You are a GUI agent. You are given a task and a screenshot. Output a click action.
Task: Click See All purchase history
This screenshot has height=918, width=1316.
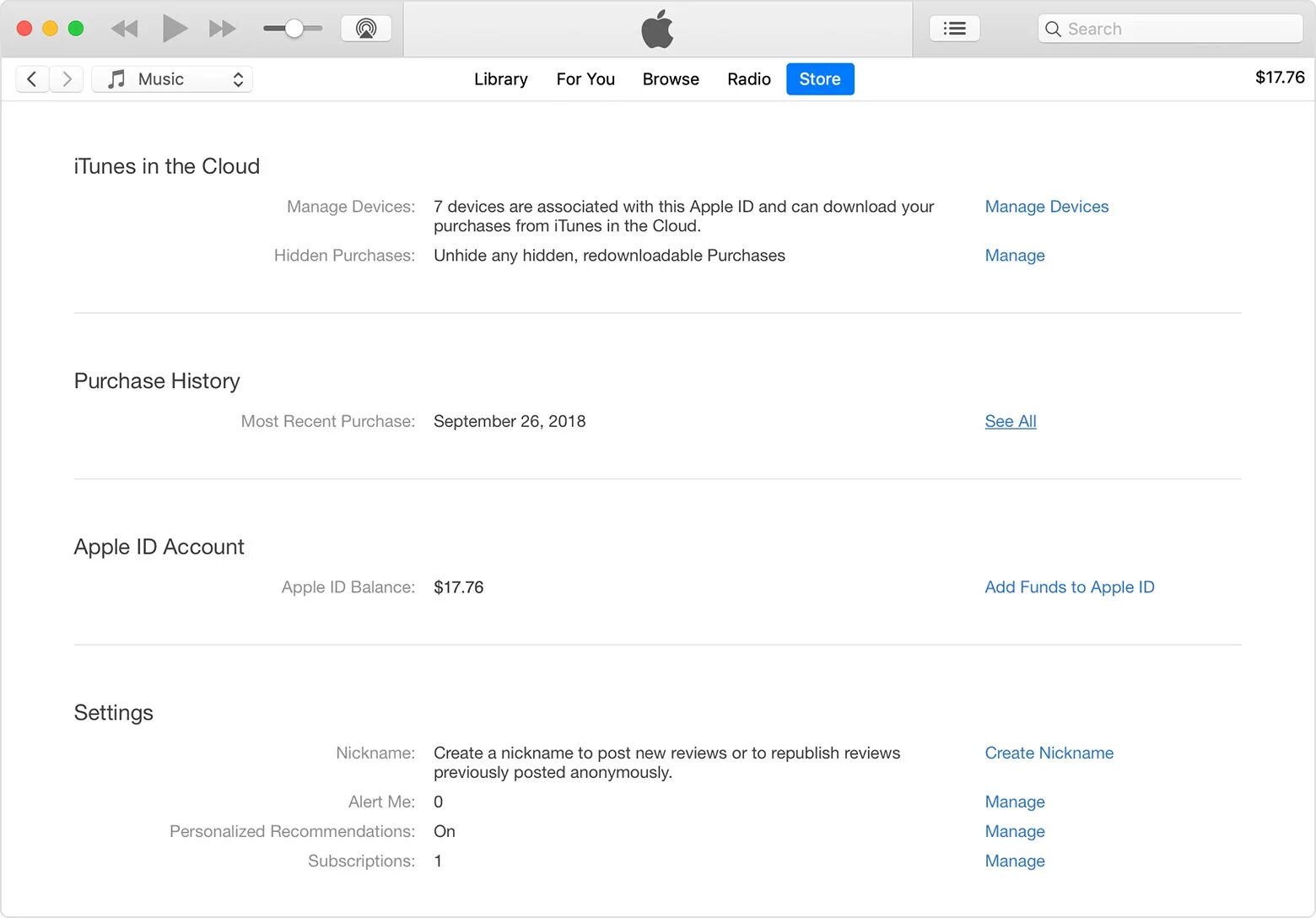coord(1011,421)
